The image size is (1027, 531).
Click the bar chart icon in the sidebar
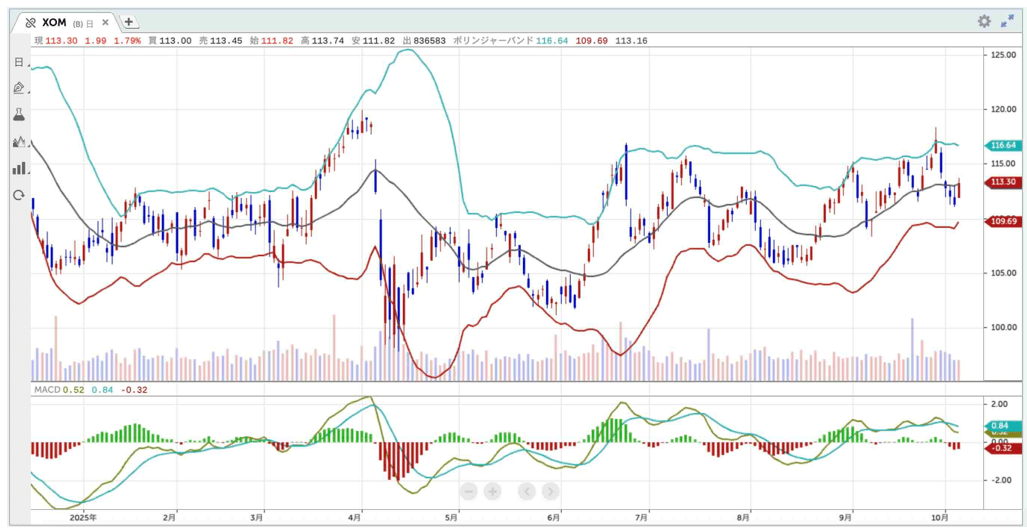point(19,168)
